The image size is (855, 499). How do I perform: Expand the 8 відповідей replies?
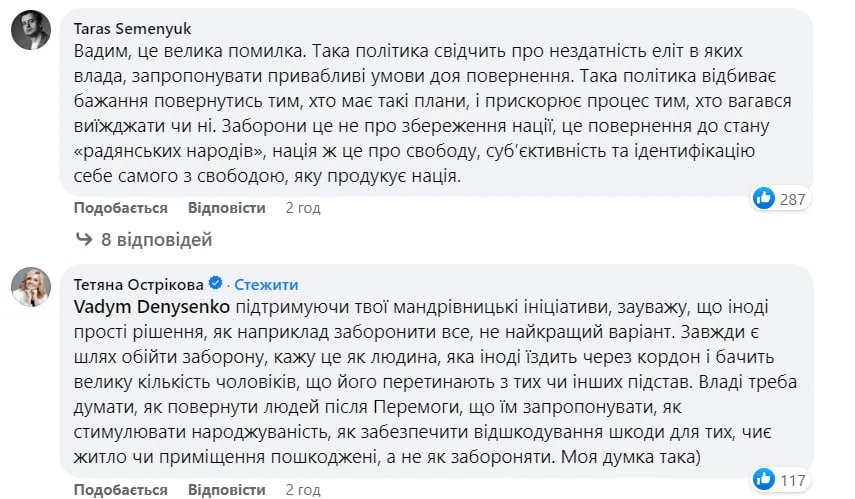pyautogui.click(x=157, y=240)
